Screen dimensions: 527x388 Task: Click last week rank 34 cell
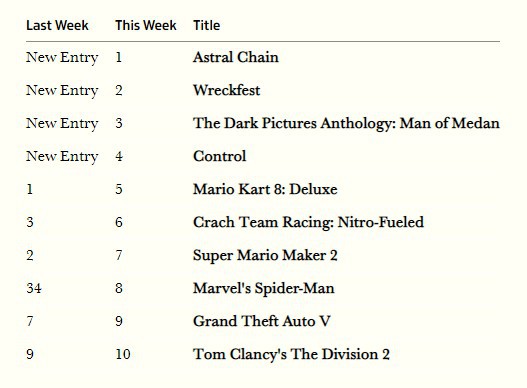tap(34, 288)
